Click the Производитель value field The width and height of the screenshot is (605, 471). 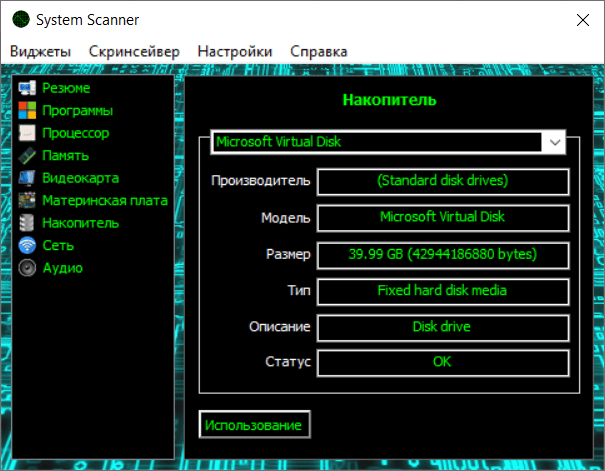[x=443, y=181]
